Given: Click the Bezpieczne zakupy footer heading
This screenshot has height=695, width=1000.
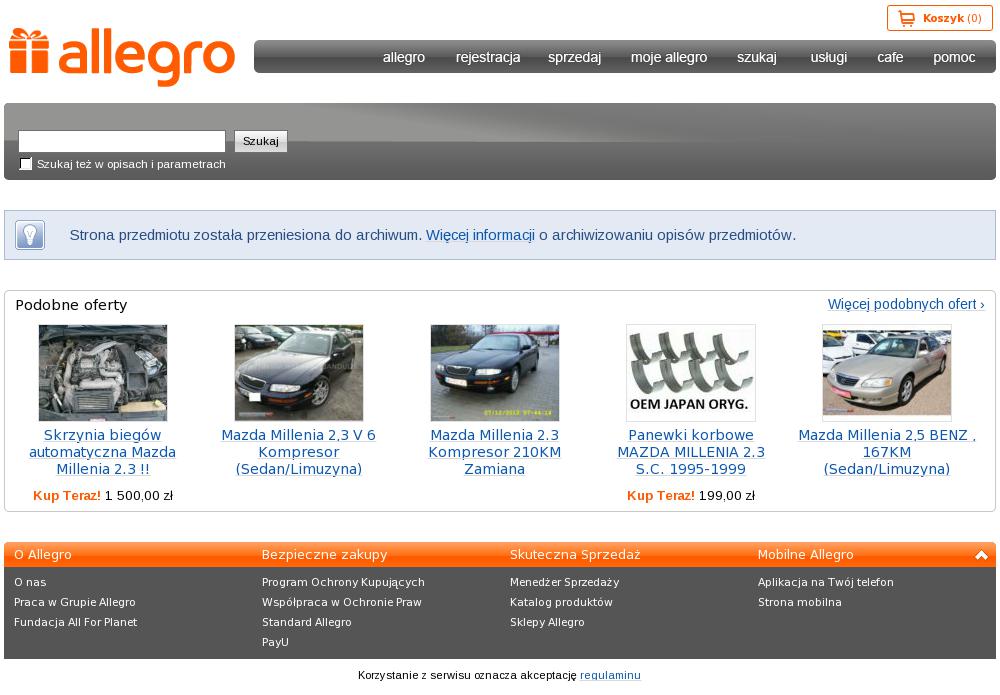Looking at the screenshot, I should [x=325, y=555].
